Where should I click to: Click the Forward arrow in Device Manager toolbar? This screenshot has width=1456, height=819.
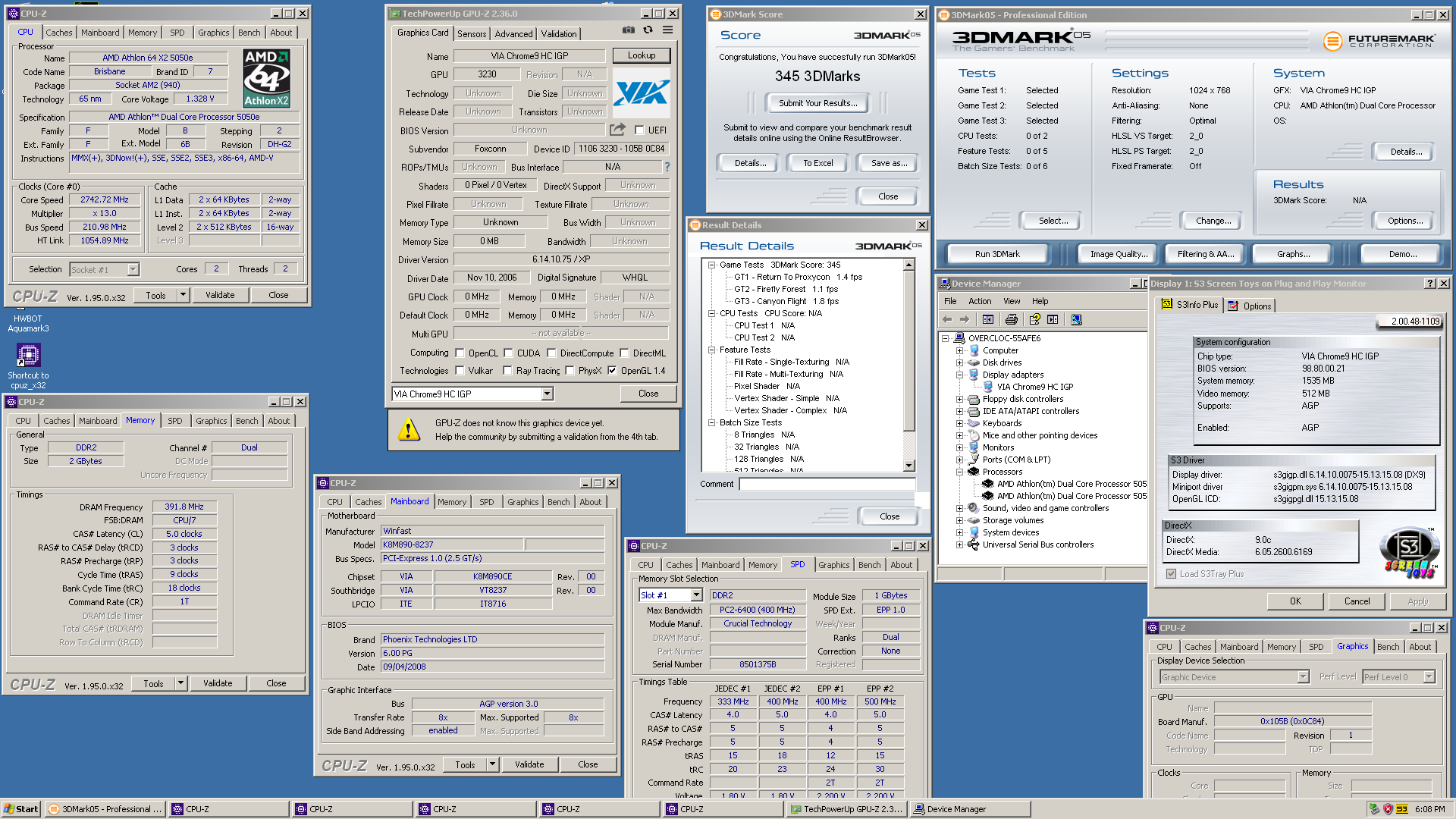point(965,319)
